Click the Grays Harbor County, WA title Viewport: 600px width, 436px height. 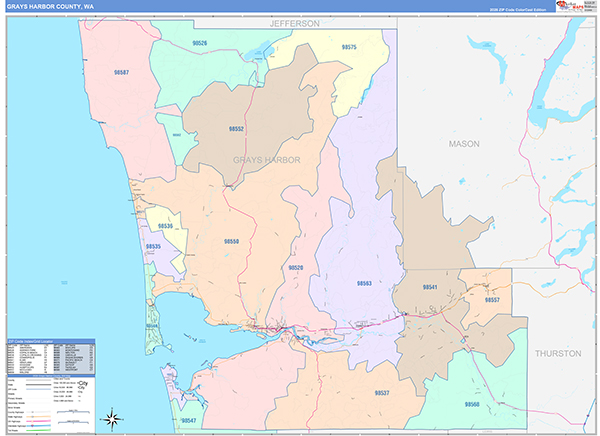tap(50, 7)
